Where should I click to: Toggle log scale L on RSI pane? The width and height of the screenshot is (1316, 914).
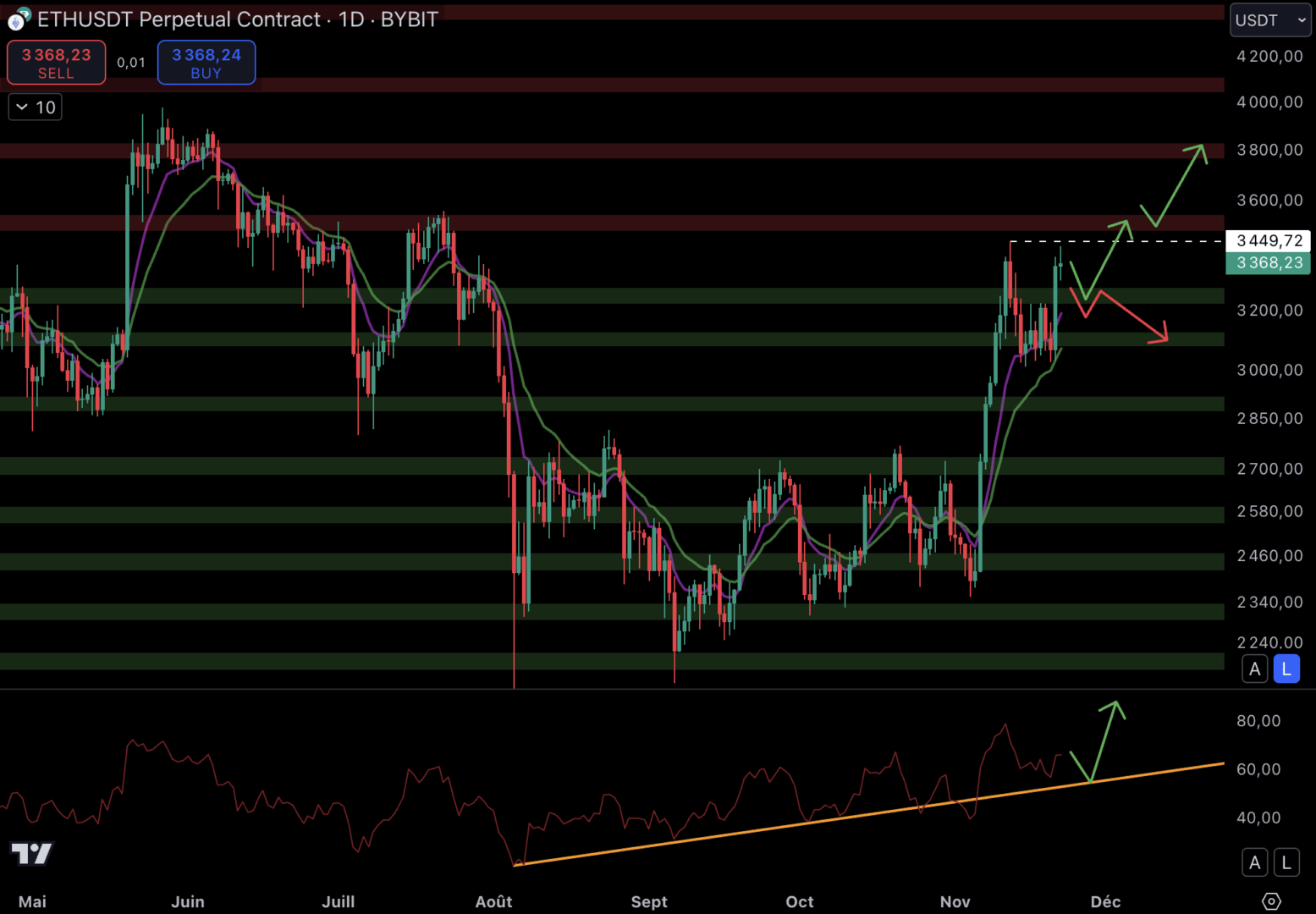(1286, 862)
